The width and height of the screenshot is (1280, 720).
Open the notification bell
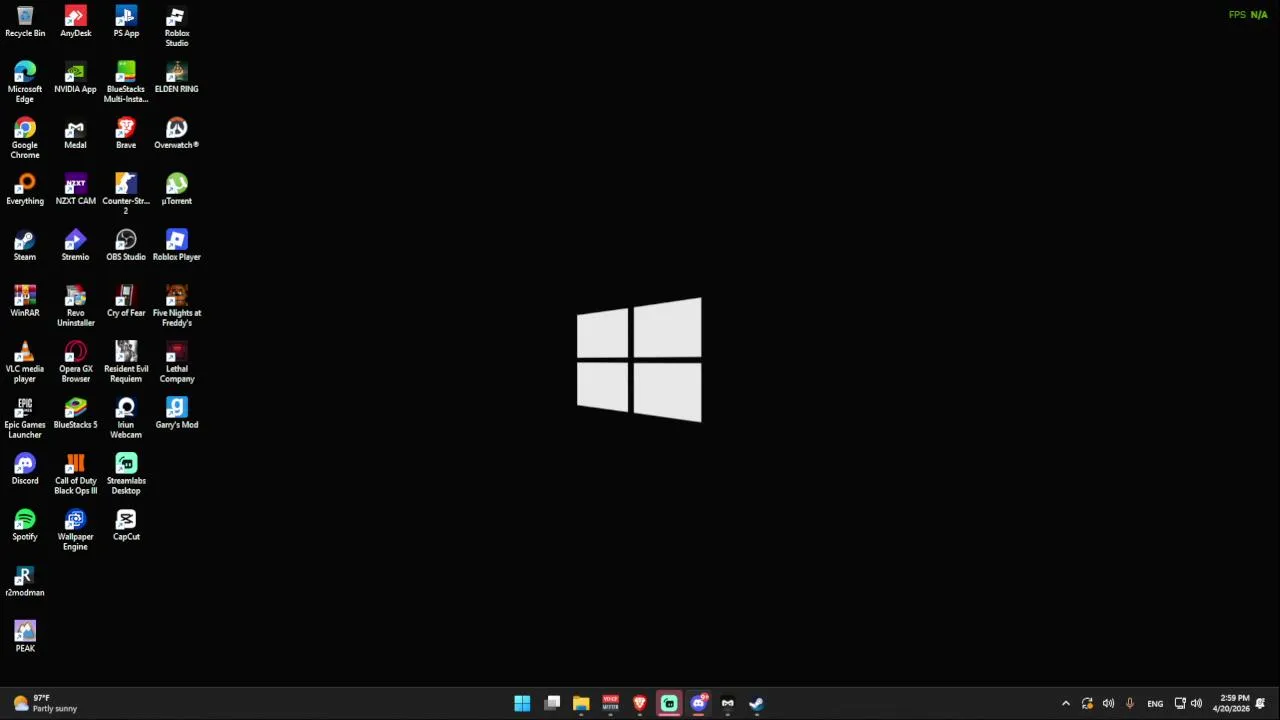(1261, 704)
